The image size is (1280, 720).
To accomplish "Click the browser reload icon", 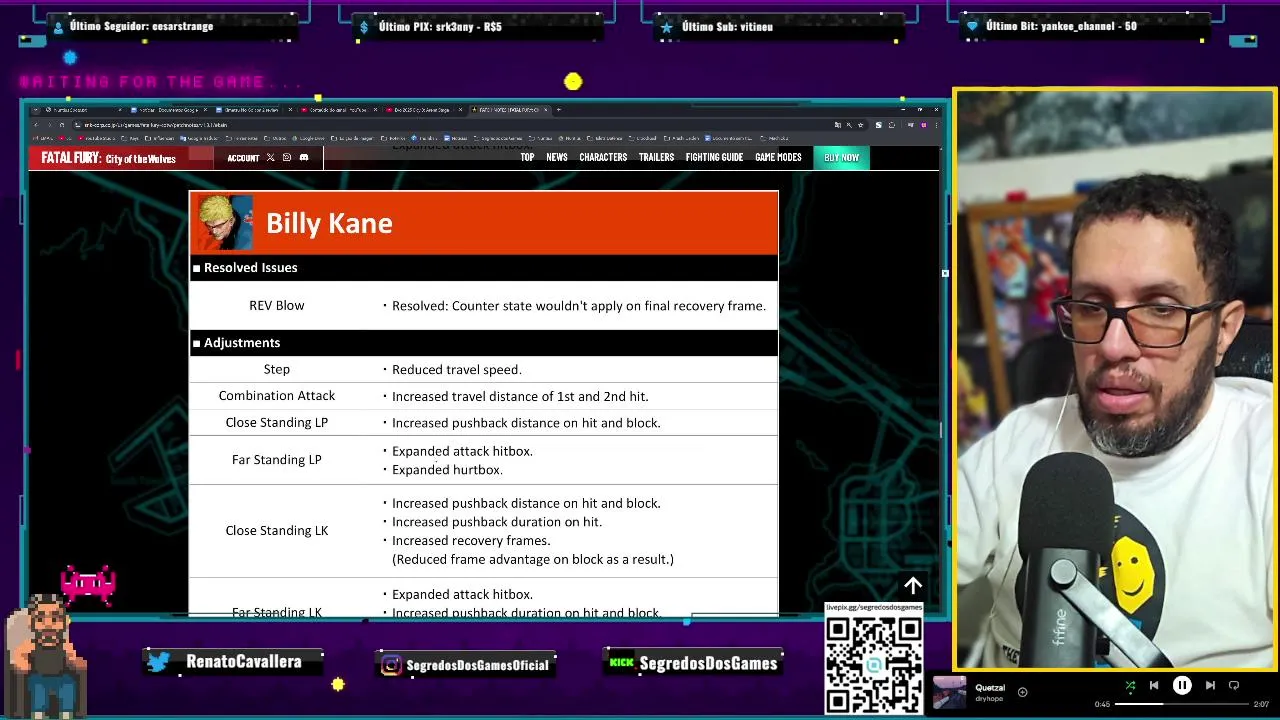I will click(61, 125).
